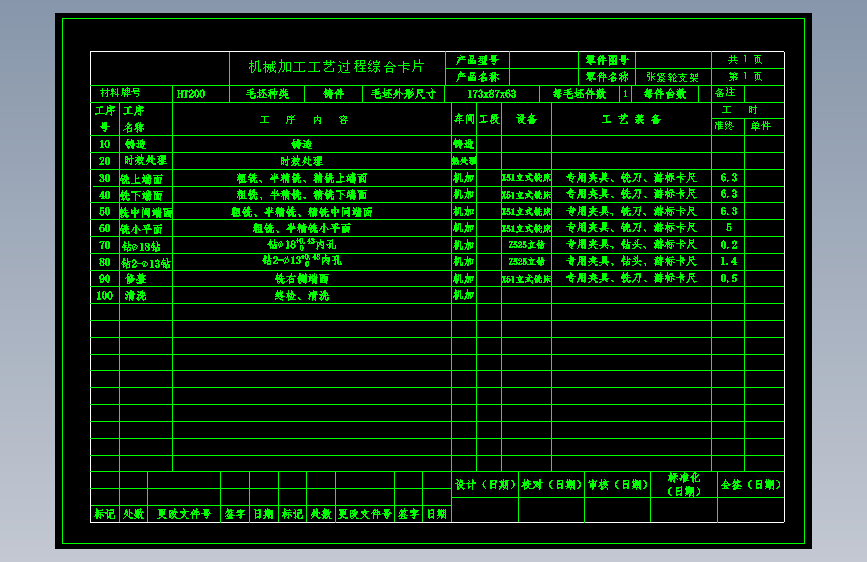Screen dimensions: 867x562
Task: Select the "工段" column header
Action: 489,119
